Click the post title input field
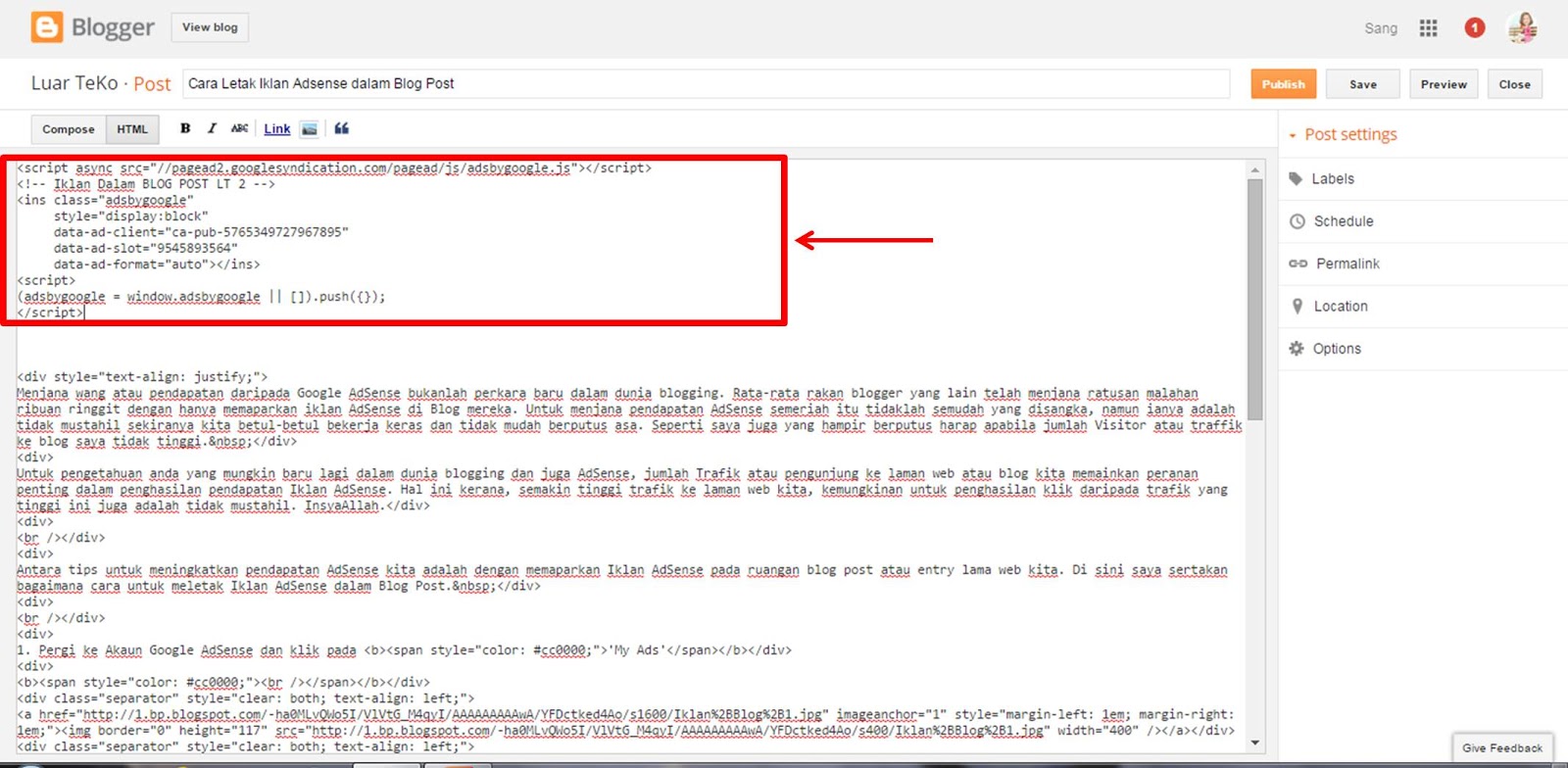The image size is (1568, 768). [x=706, y=83]
